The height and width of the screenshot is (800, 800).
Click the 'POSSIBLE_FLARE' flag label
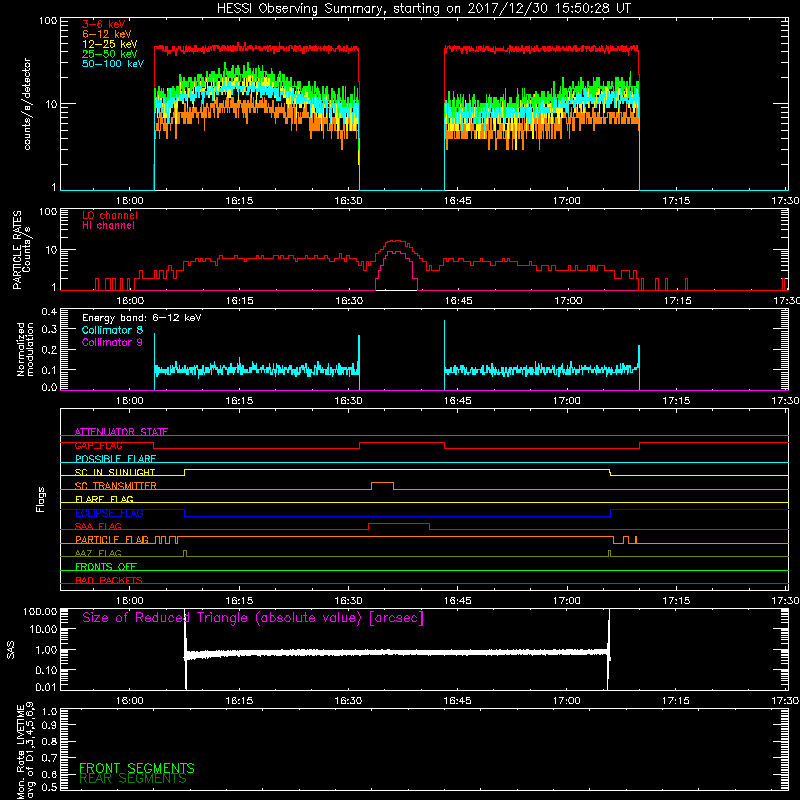coord(115,459)
